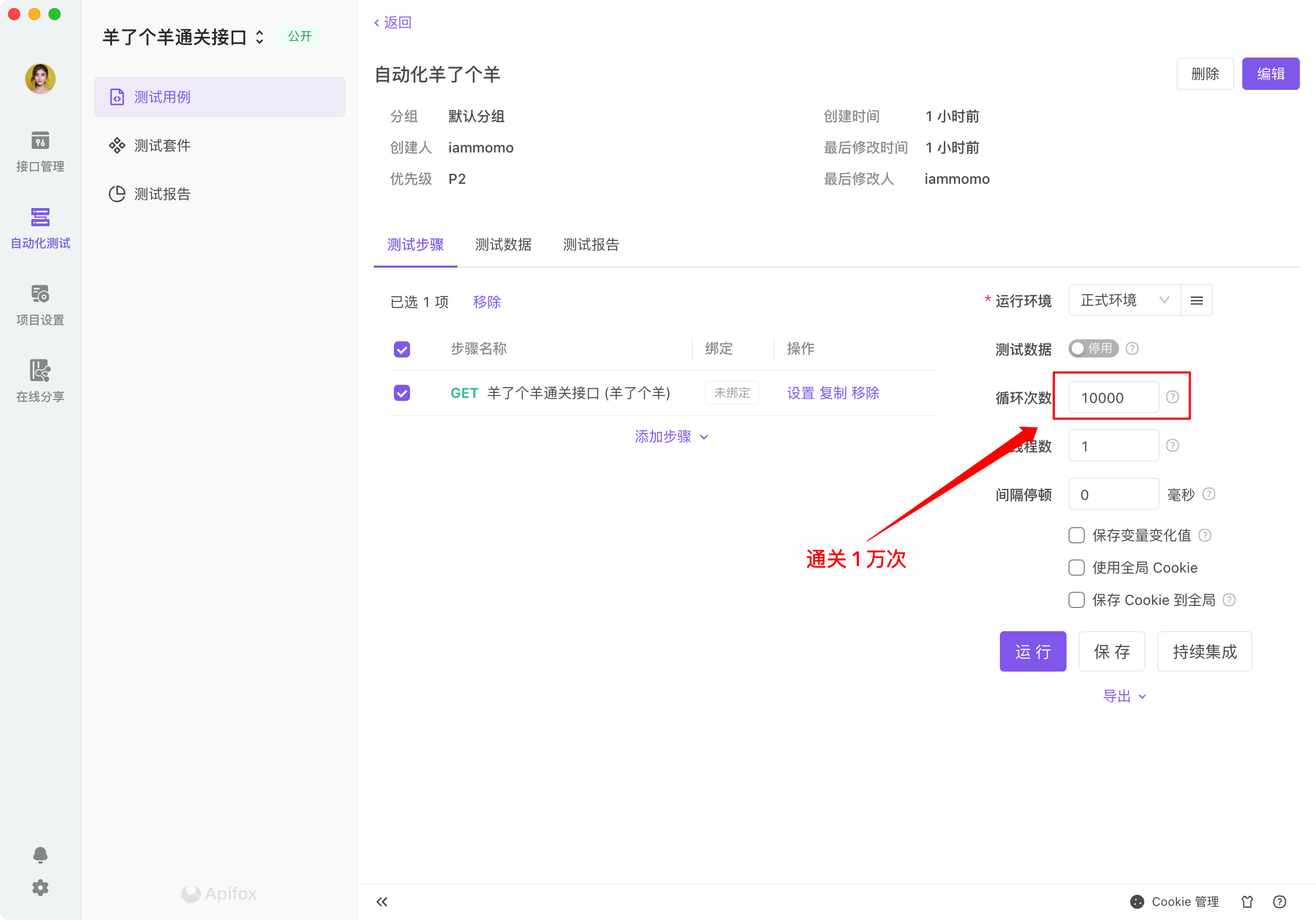Click the help icon next to 循环次数
Image resolution: width=1316 pixels, height=920 pixels.
tap(1172, 397)
